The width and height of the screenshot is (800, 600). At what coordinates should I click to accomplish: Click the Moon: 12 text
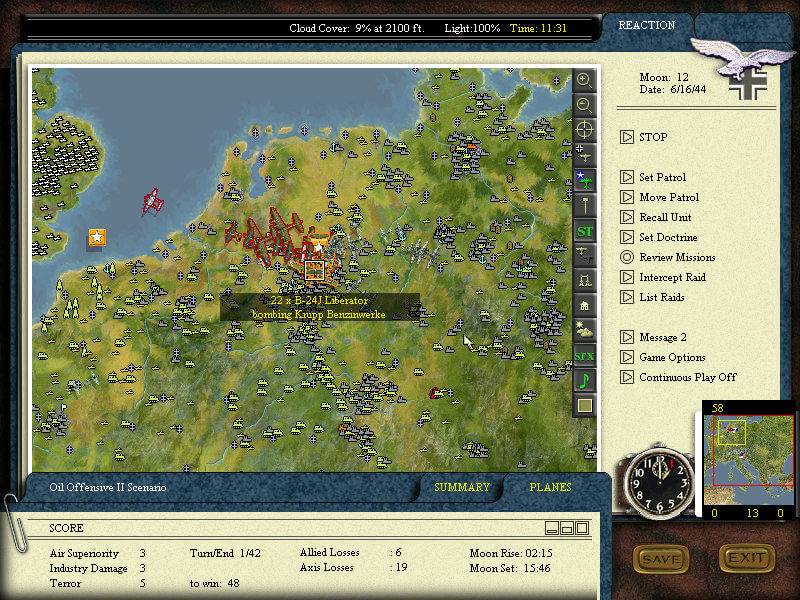click(x=664, y=78)
